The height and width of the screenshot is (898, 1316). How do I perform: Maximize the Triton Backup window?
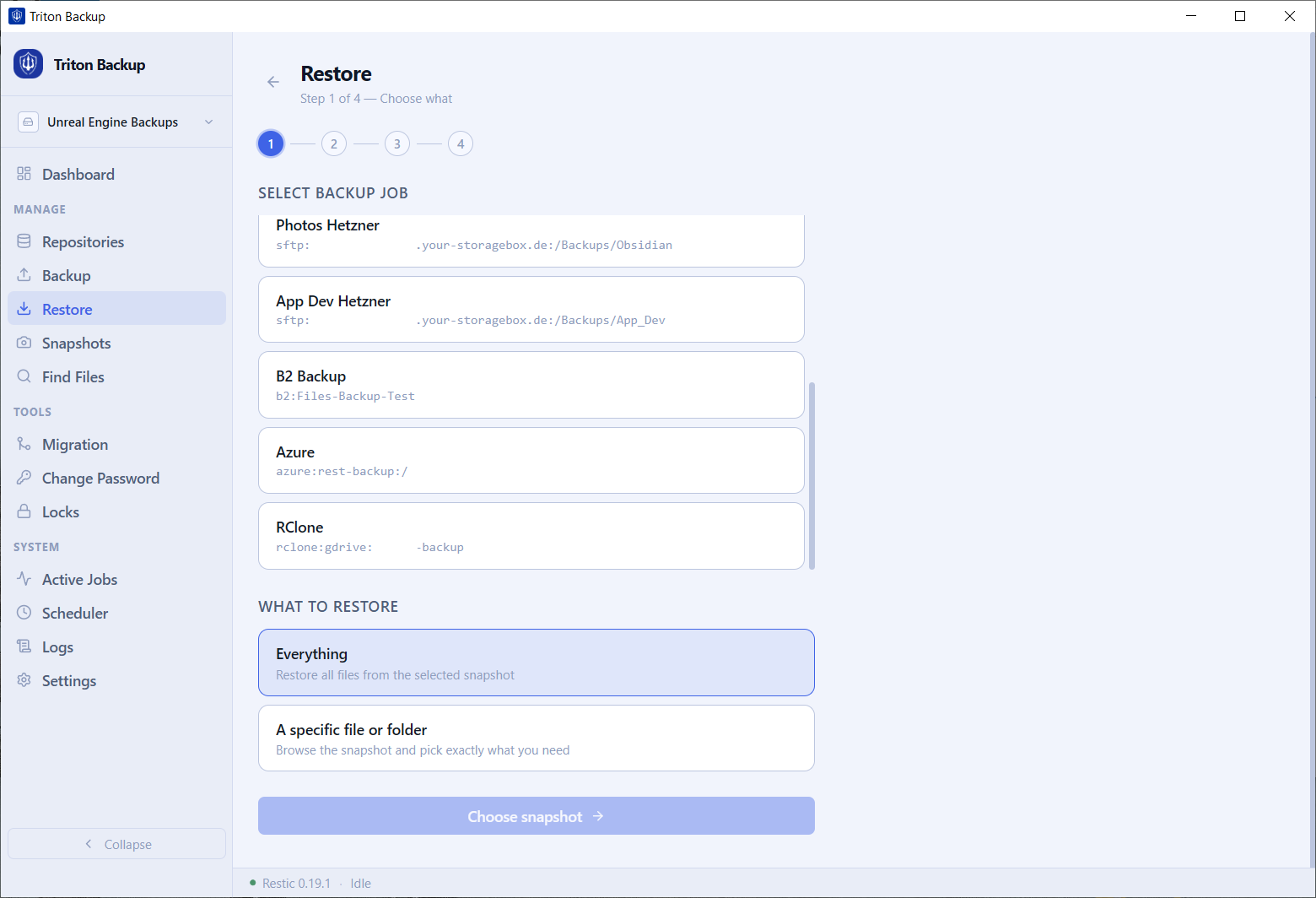tap(1240, 16)
